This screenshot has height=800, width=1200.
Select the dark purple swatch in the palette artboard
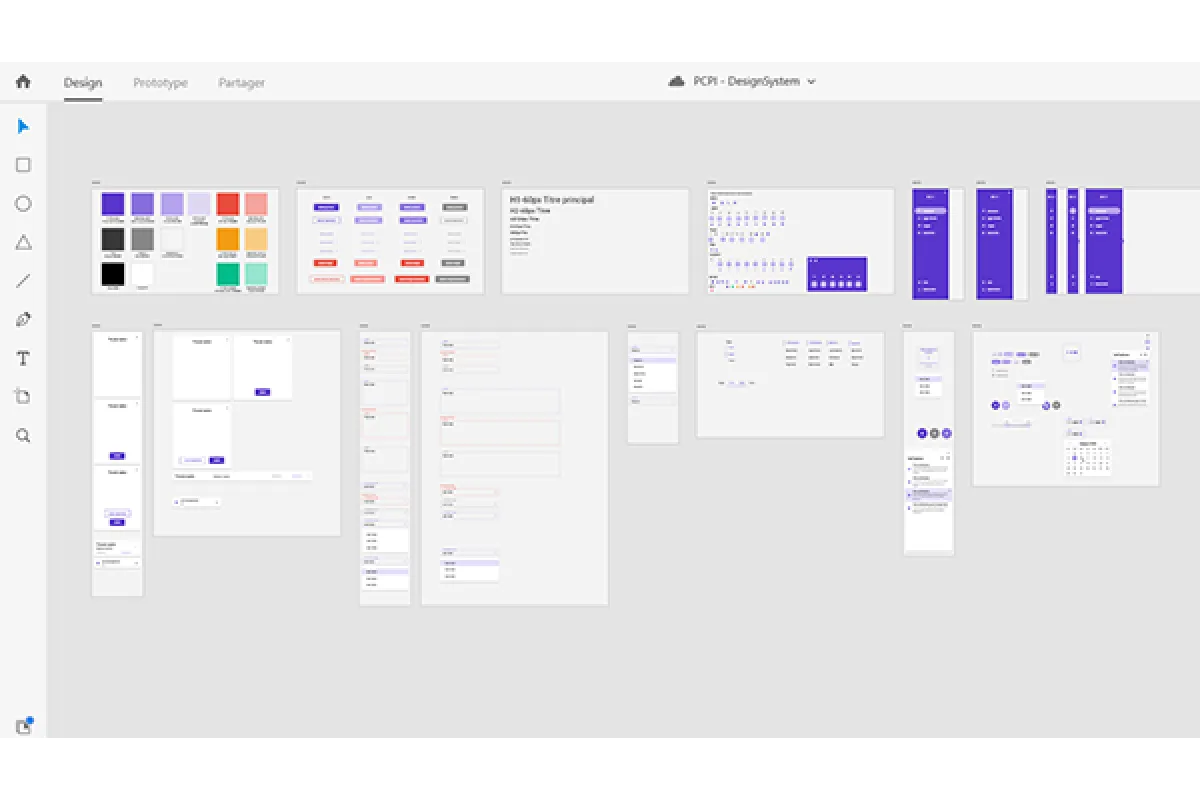pyautogui.click(x=112, y=202)
